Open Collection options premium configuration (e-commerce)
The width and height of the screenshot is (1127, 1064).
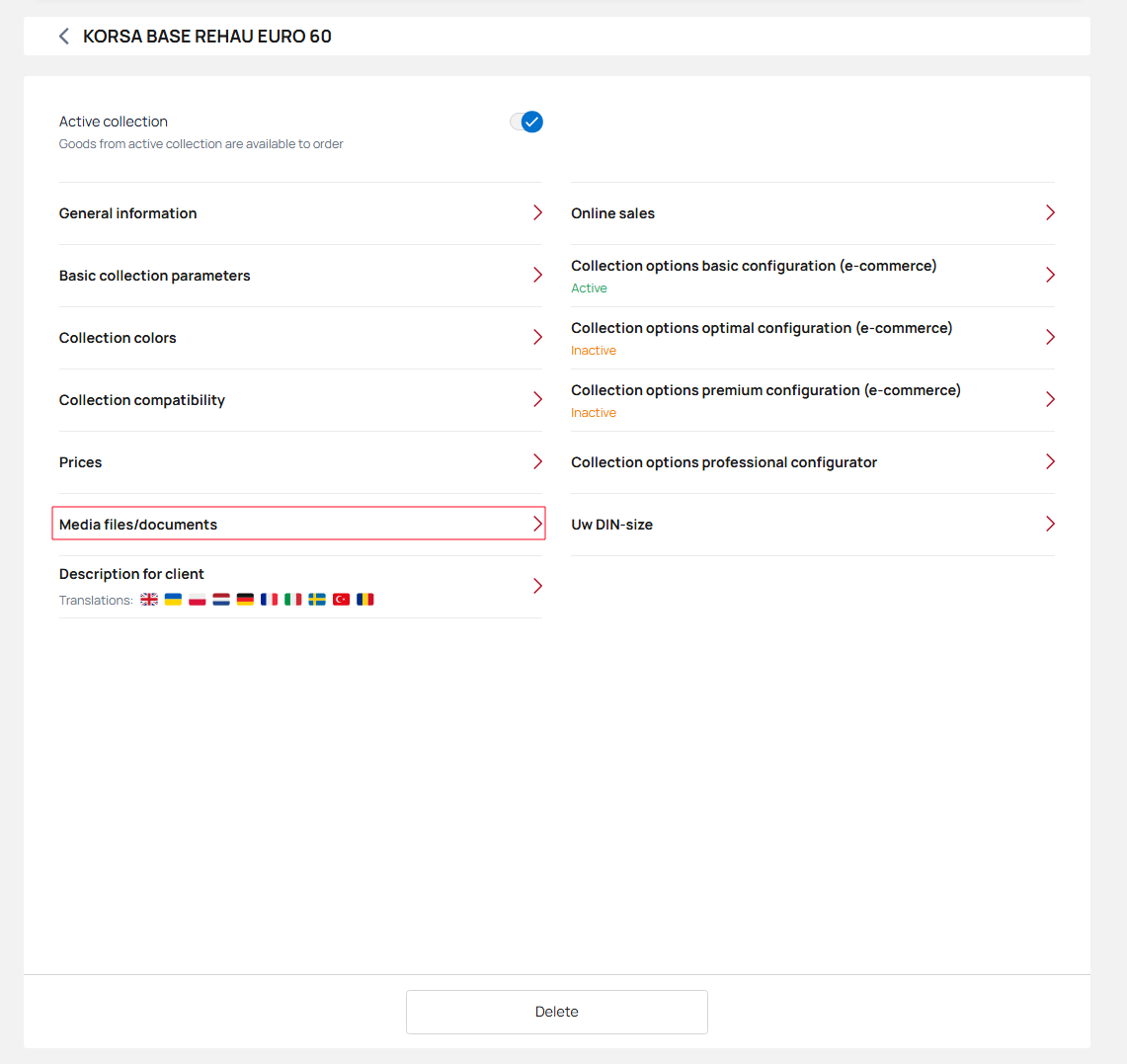pyautogui.click(x=813, y=400)
